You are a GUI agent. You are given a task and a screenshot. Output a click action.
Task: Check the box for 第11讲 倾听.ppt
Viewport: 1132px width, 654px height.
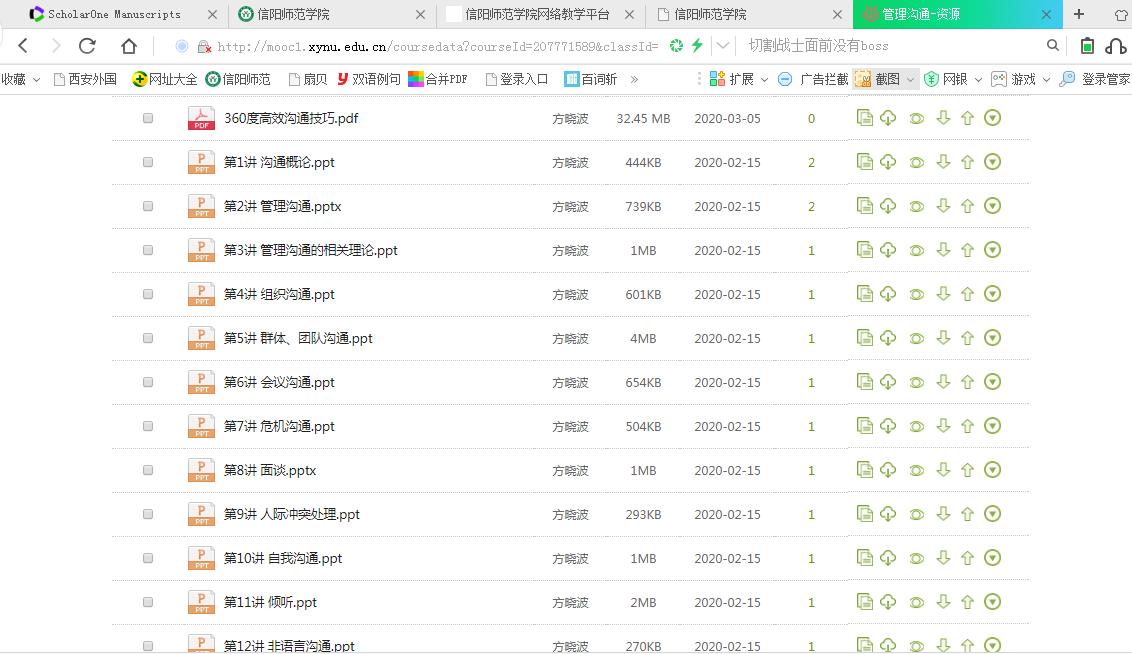pyautogui.click(x=147, y=601)
